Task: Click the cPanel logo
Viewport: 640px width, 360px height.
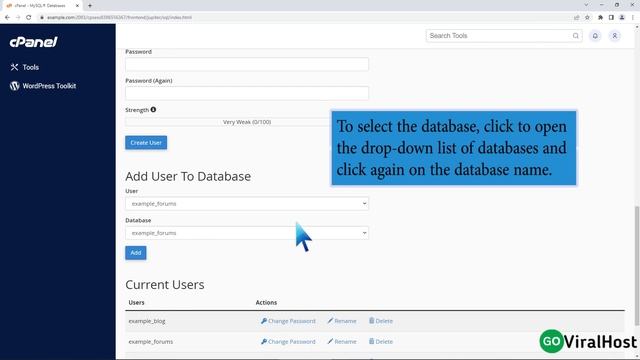Action: coord(33,42)
